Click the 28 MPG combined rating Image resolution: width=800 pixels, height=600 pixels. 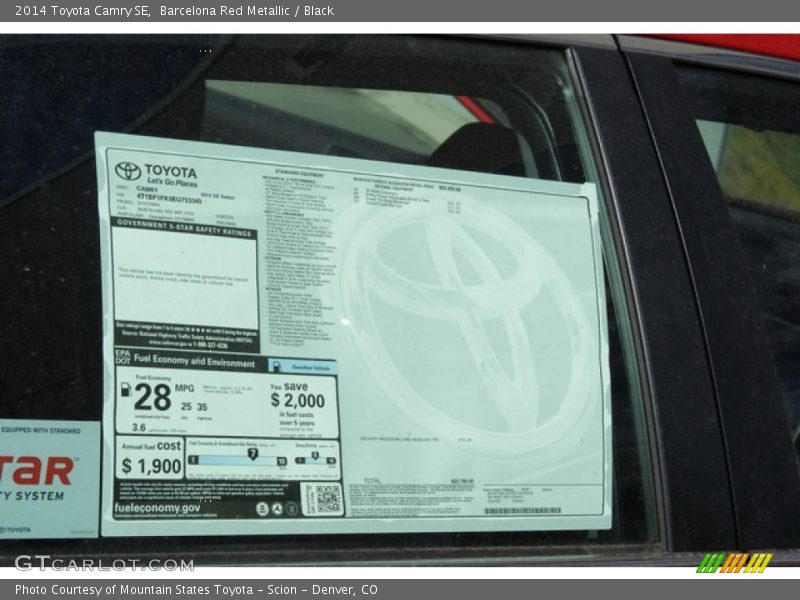(152, 397)
